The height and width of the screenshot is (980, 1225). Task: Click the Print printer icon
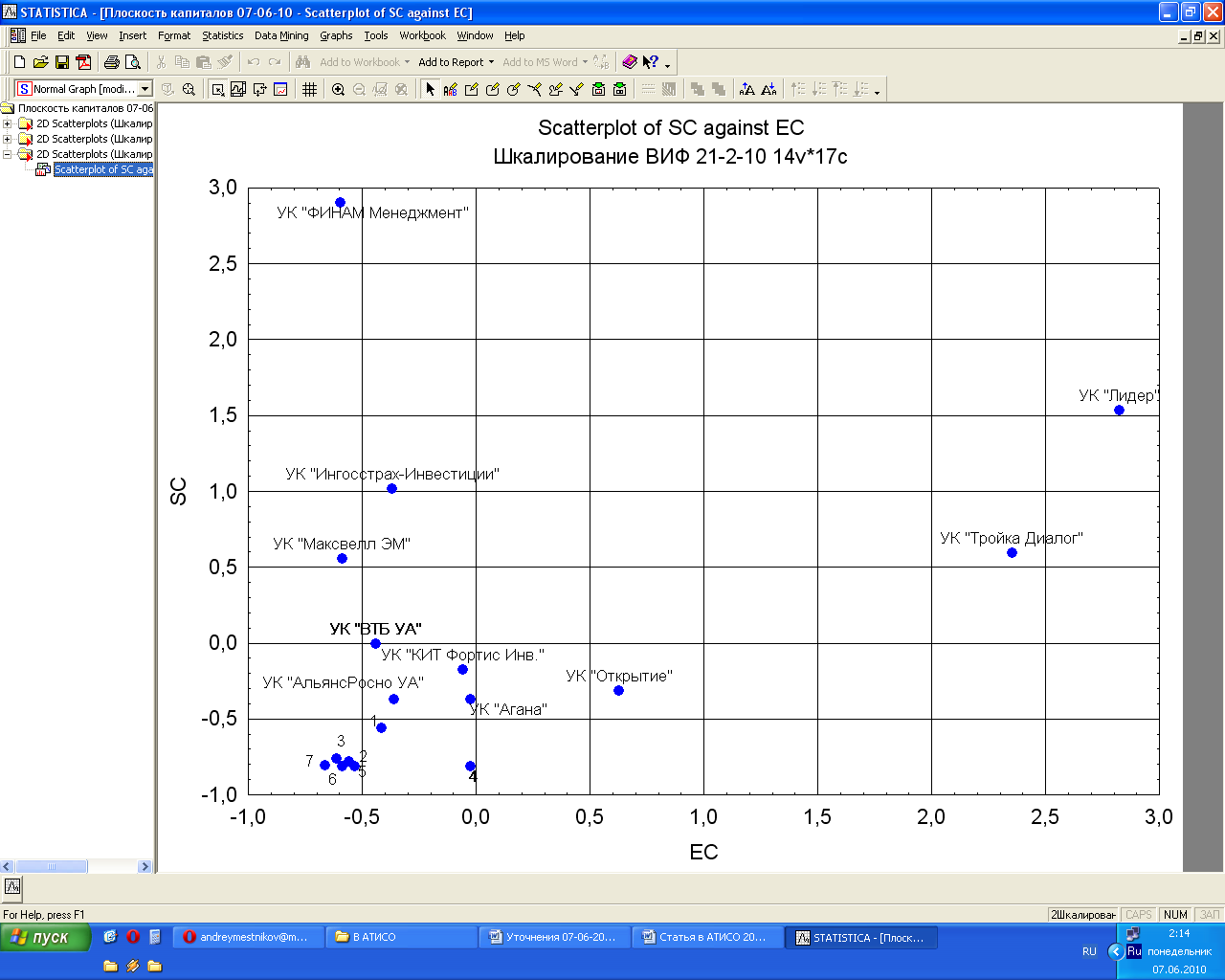click(x=111, y=62)
